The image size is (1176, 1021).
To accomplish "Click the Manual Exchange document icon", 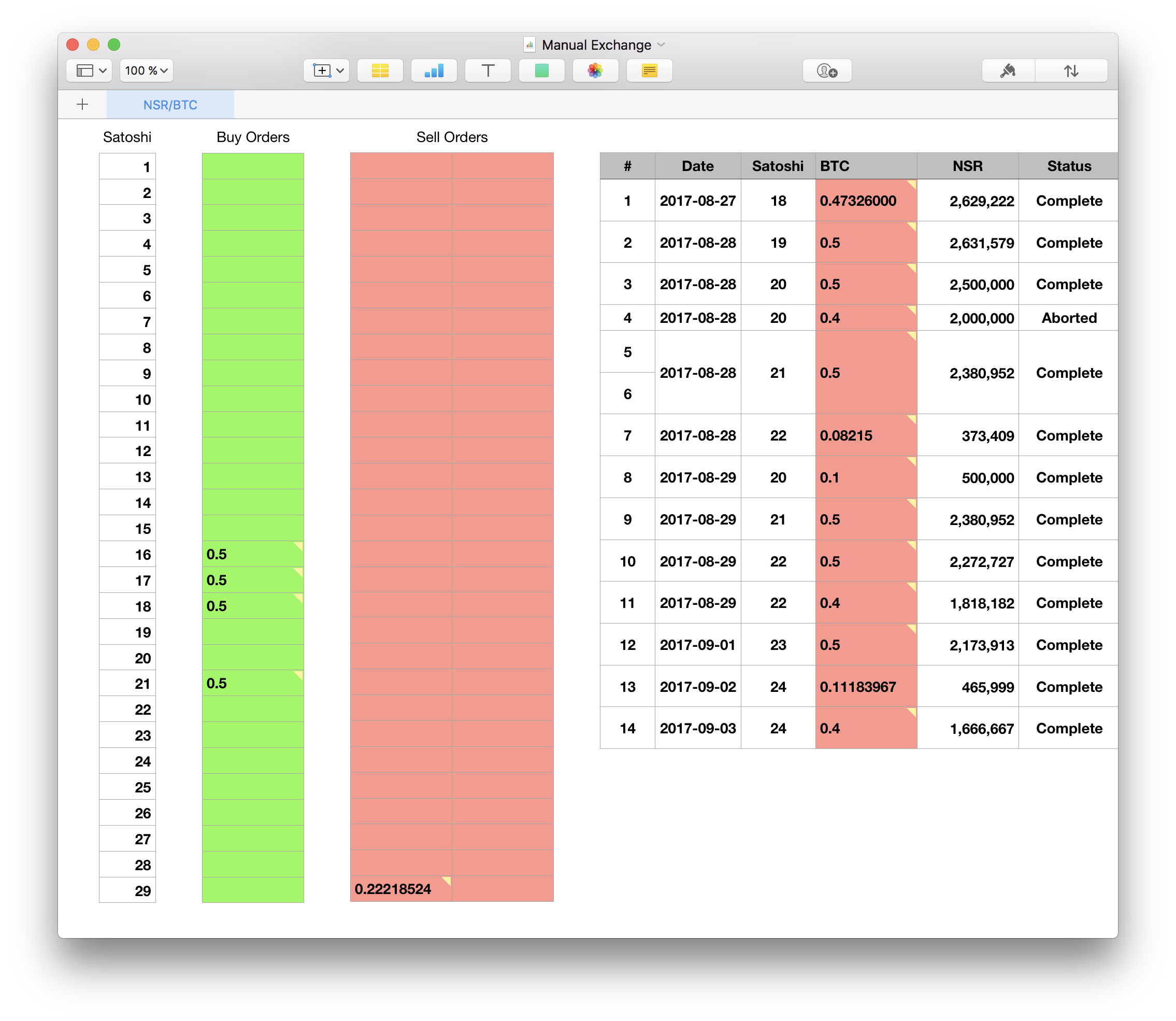I will 529,45.
